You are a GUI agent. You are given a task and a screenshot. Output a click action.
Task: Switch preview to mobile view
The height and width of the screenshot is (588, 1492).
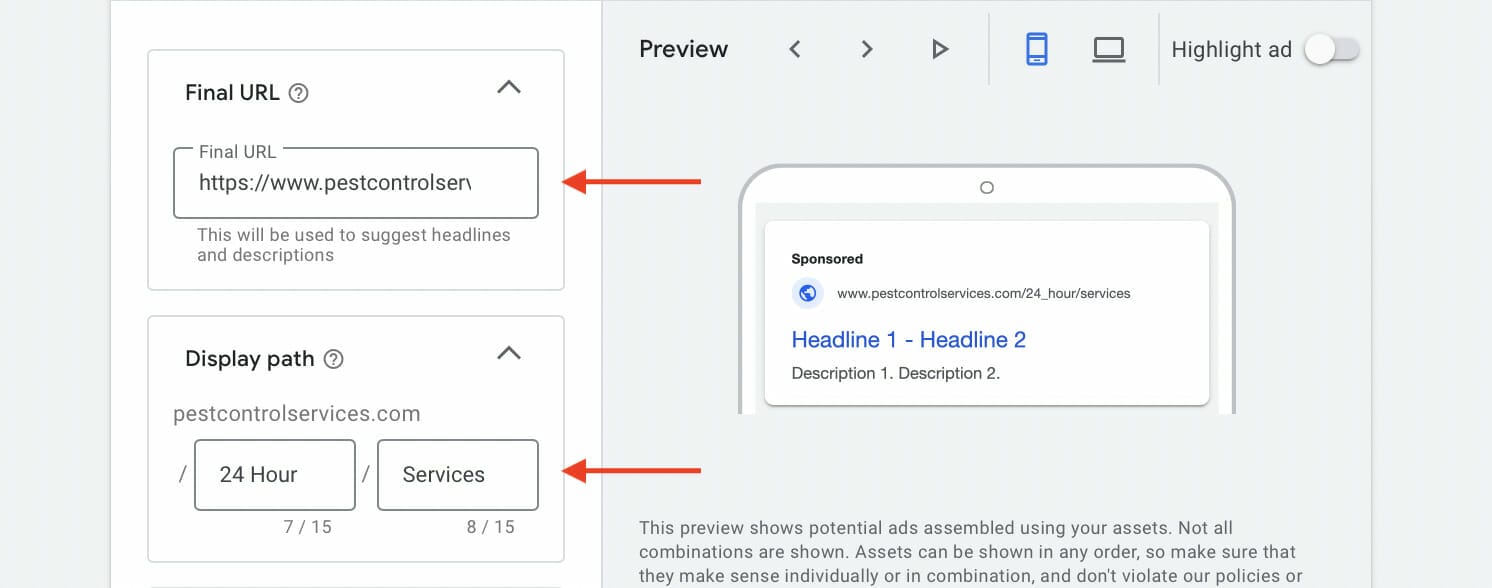coord(1036,48)
